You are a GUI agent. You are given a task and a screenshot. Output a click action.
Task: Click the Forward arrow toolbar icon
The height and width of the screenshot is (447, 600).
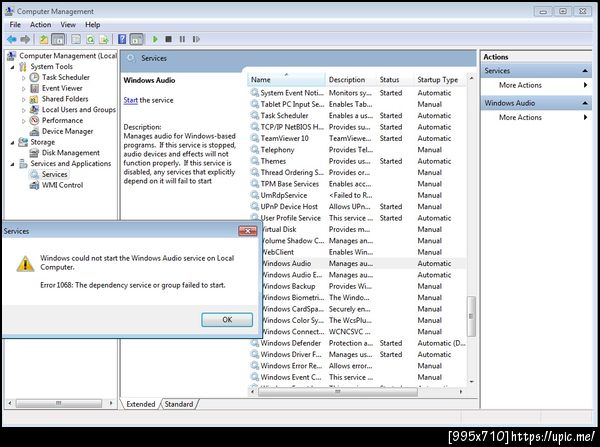(x=25, y=39)
